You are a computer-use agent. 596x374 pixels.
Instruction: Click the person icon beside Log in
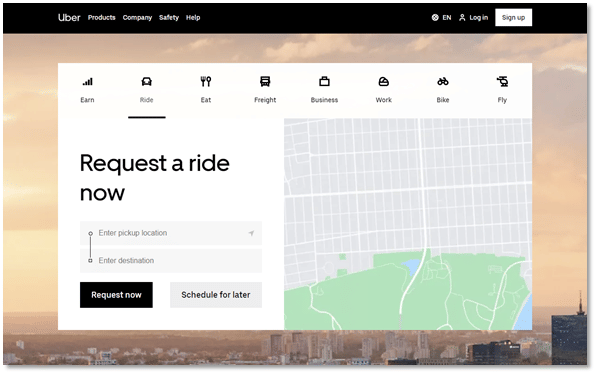point(462,17)
